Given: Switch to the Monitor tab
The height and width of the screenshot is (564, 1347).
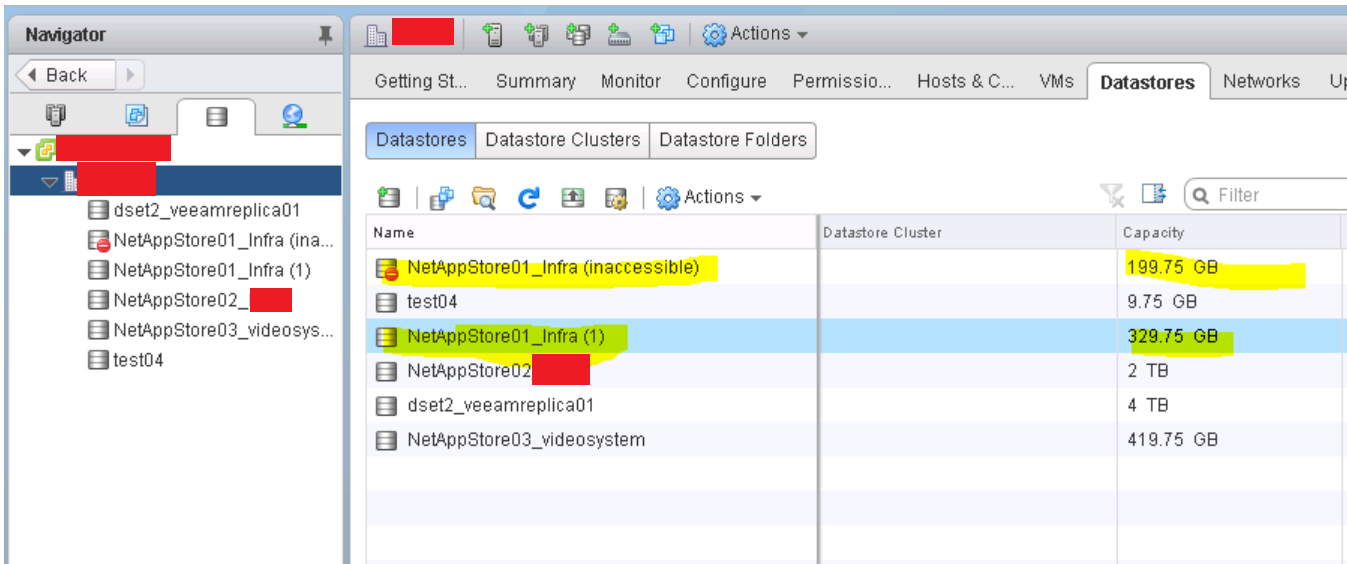Looking at the screenshot, I should pos(631,82).
